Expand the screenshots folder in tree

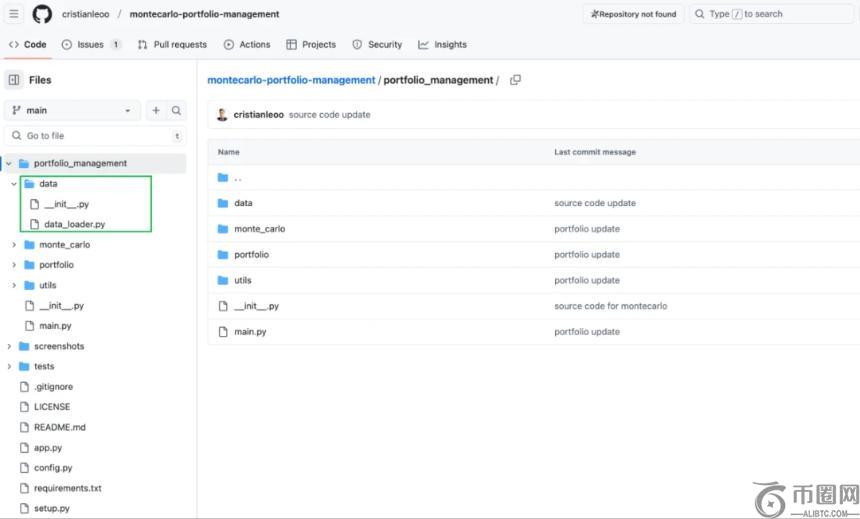(9, 347)
